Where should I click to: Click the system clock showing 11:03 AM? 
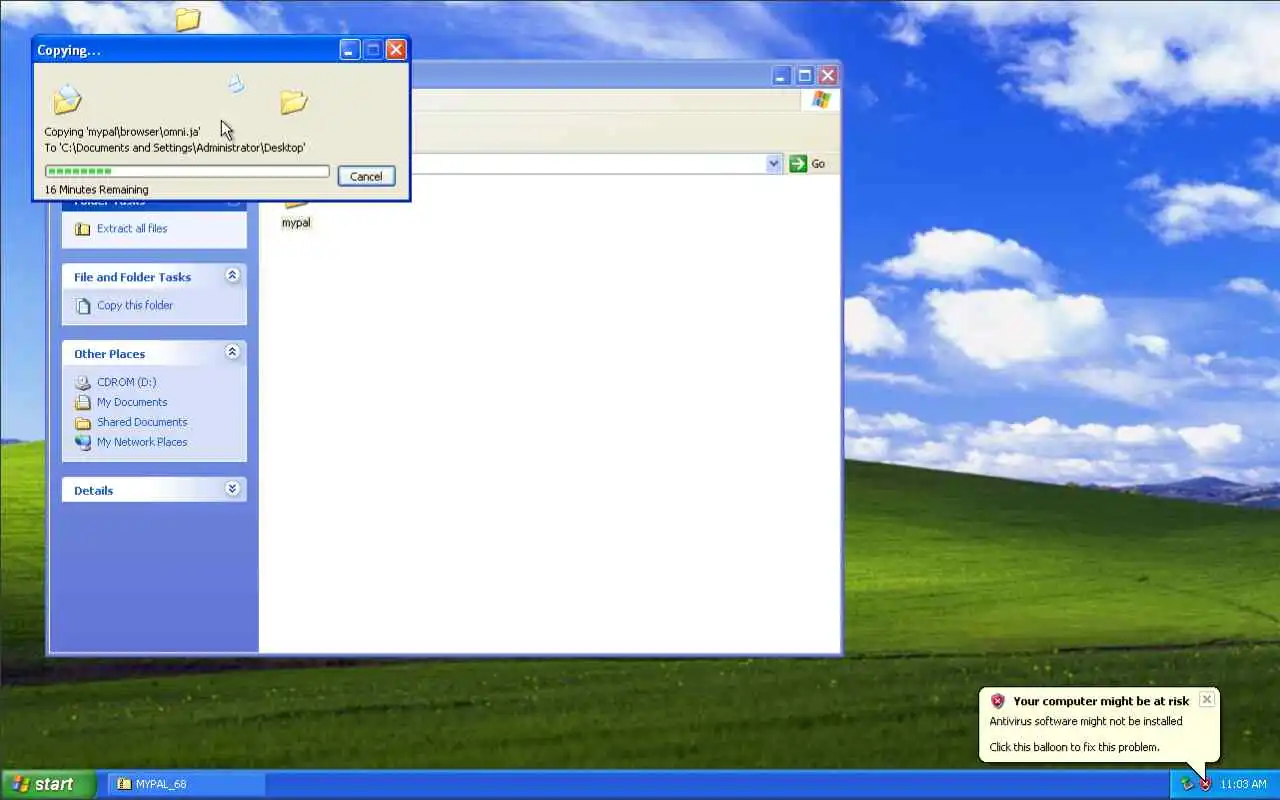click(1243, 784)
